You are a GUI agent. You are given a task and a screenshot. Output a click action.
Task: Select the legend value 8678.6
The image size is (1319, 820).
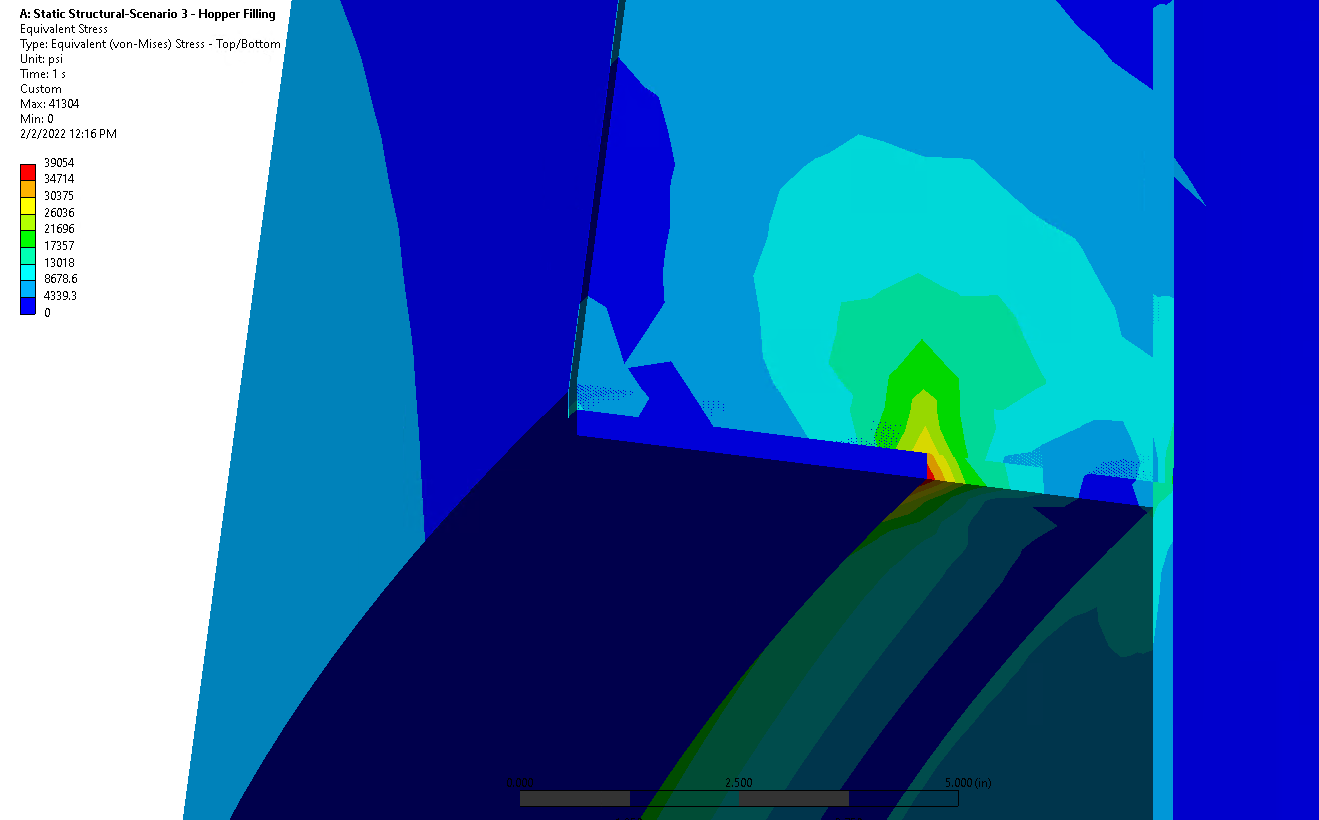[x=60, y=279]
